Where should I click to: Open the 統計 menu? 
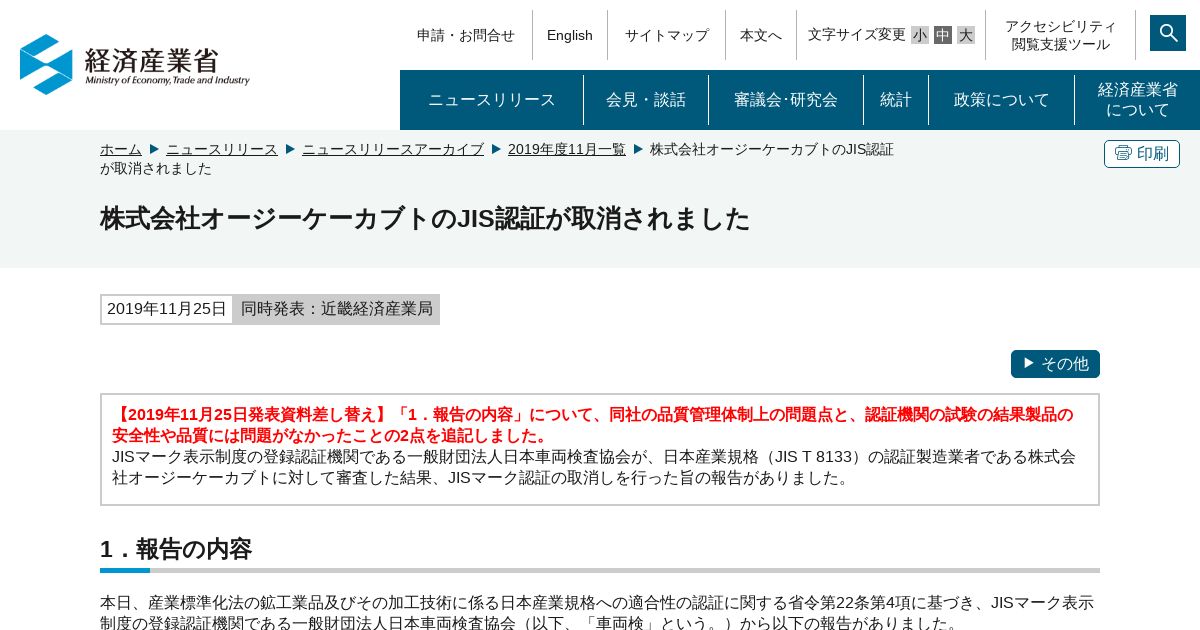coord(896,100)
